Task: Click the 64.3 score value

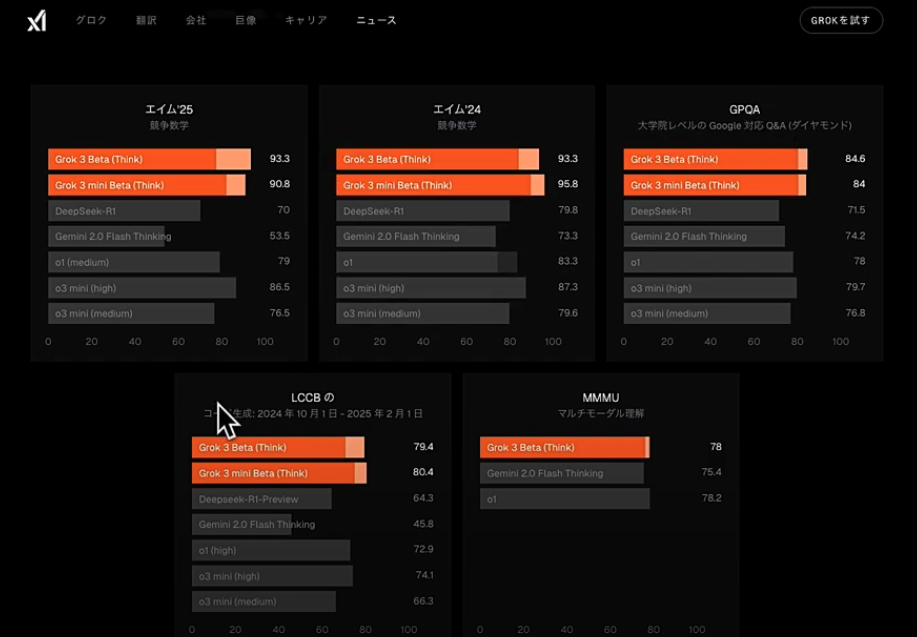Action: [423, 498]
